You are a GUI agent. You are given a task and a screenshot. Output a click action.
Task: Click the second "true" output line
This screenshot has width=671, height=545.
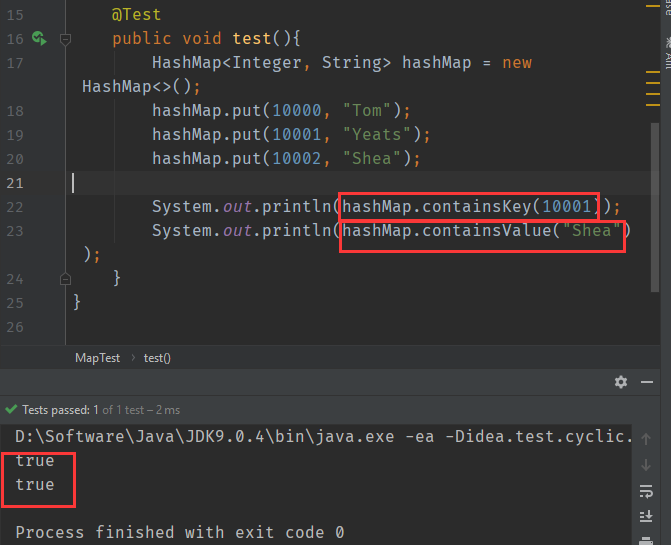click(x=35, y=485)
